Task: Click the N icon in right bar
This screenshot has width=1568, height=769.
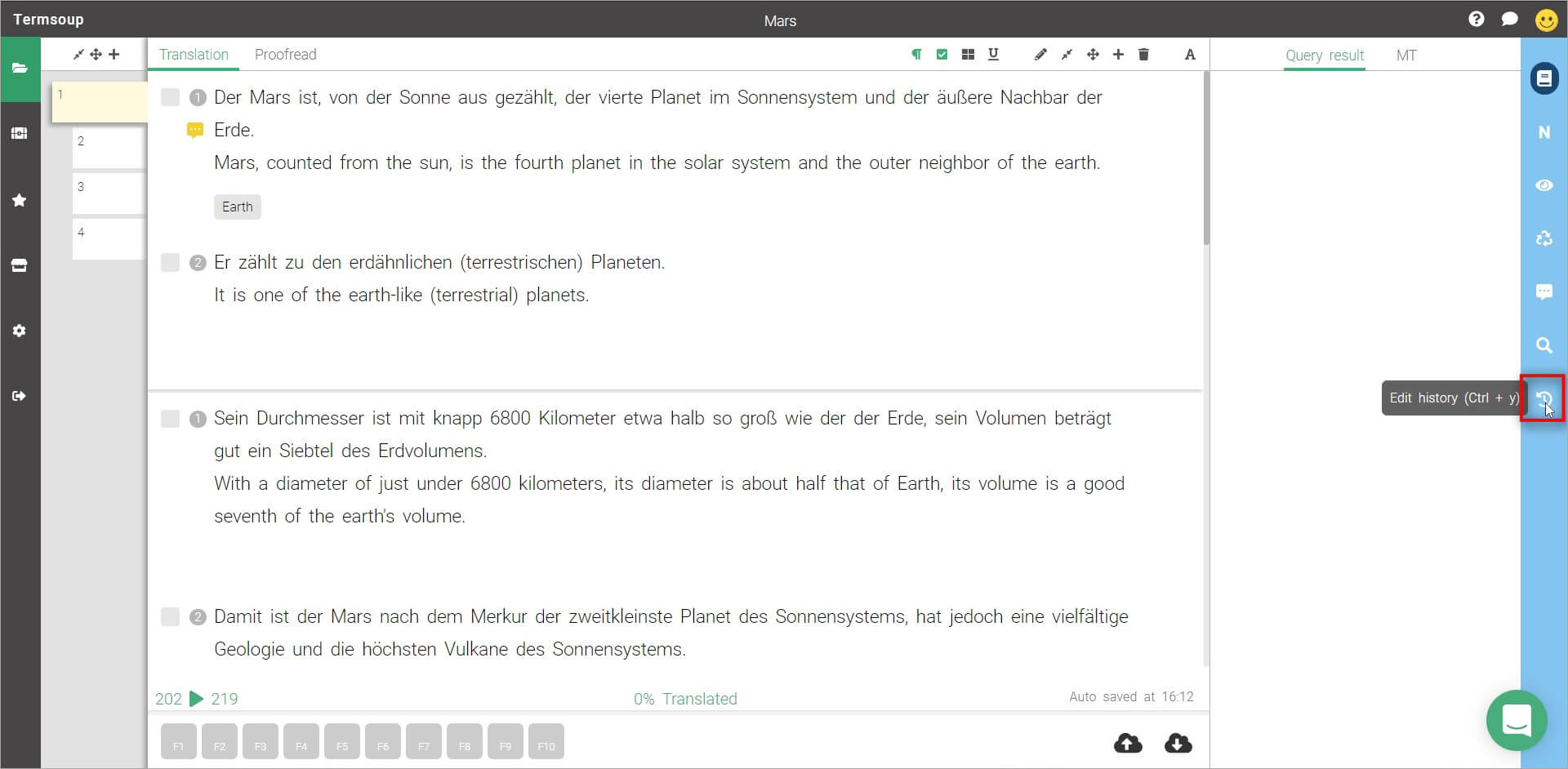Action: [x=1544, y=132]
